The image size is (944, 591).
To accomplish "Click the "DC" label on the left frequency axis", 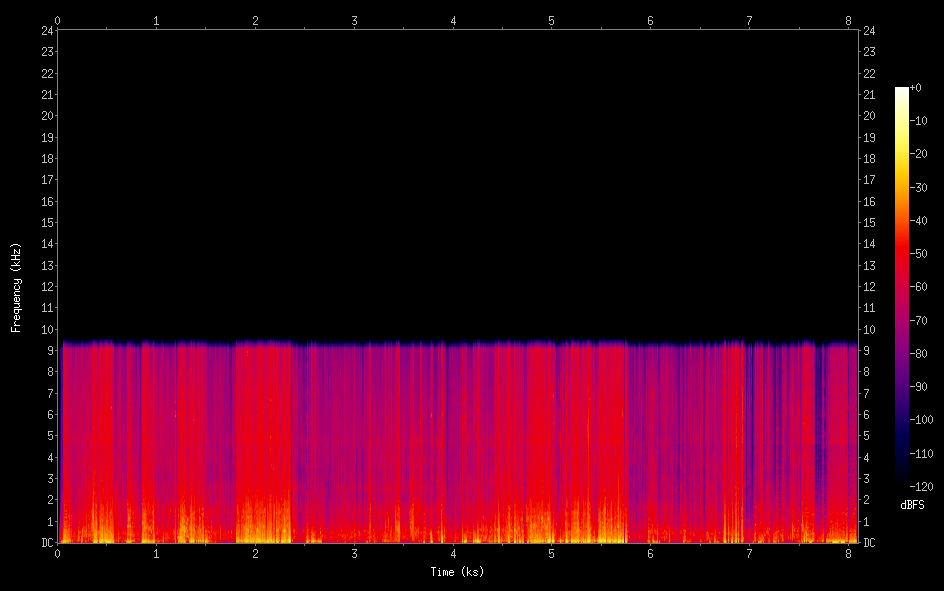I will click(x=46, y=543).
